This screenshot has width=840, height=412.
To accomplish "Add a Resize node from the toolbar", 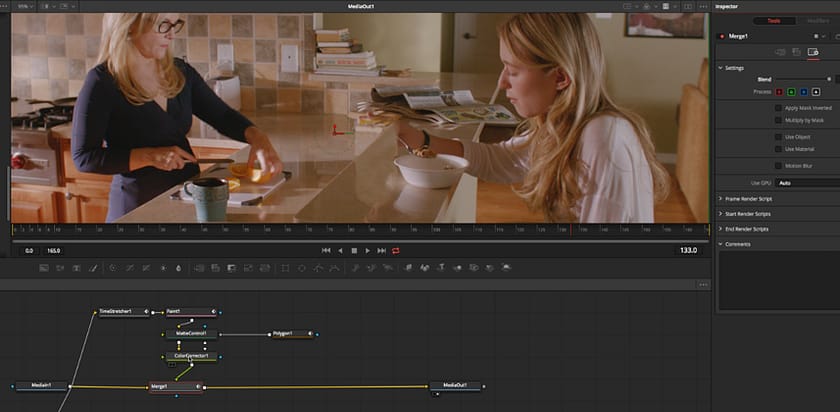I will tap(248, 267).
